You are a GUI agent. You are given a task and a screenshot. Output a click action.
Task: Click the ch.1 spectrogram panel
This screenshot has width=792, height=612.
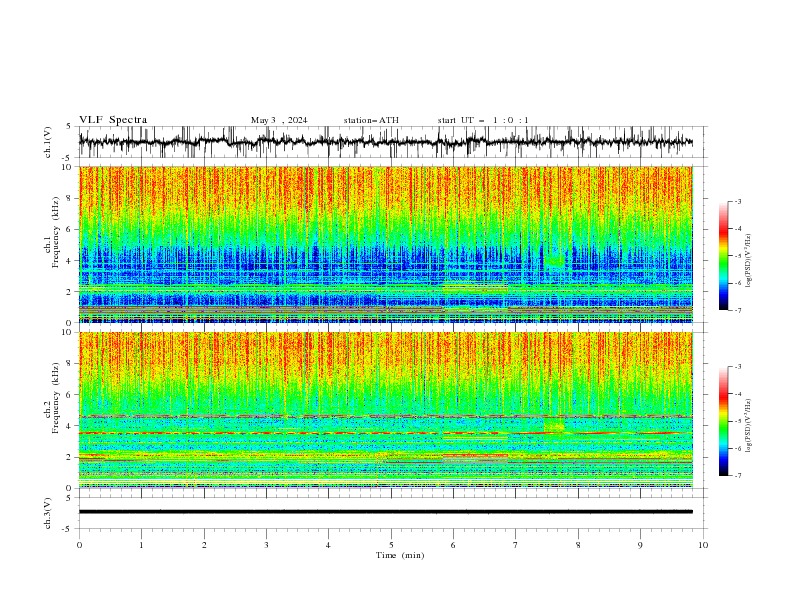pos(386,244)
